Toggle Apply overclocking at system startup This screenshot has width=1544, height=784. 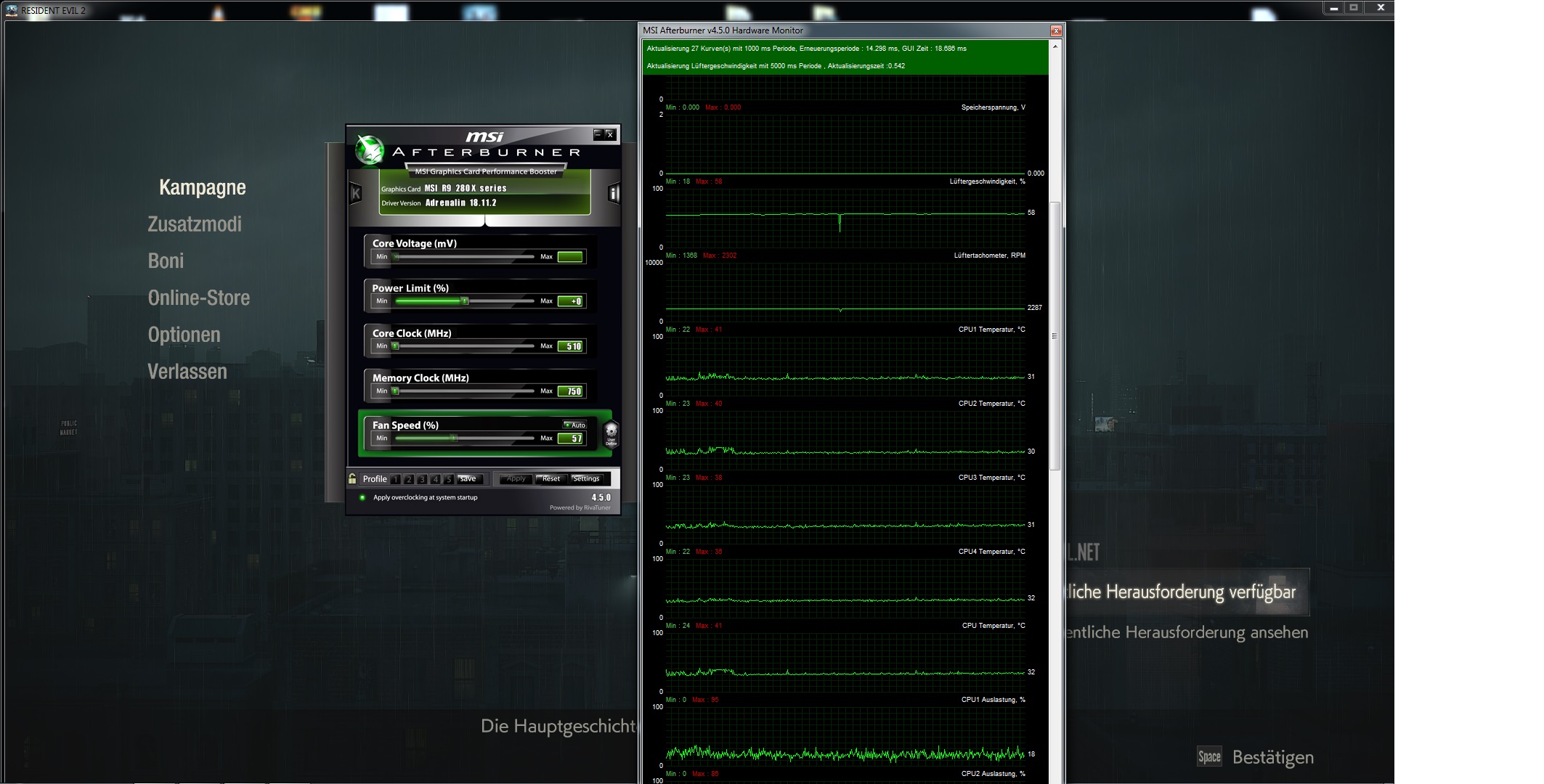362,497
